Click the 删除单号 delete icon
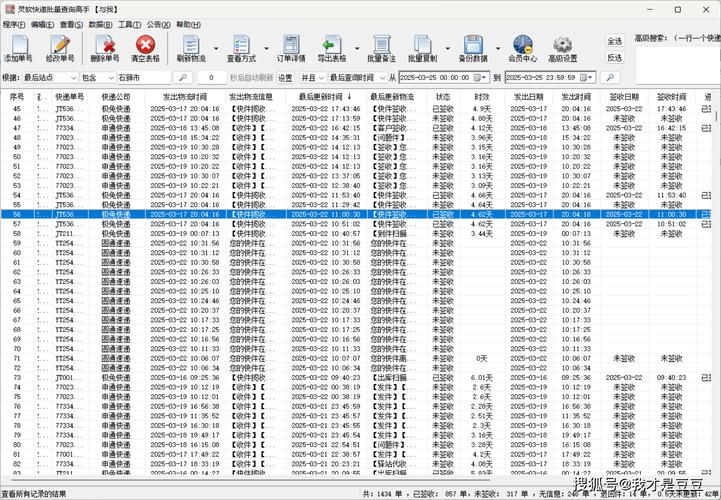Screen dimensions: 721x500 click(104, 45)
